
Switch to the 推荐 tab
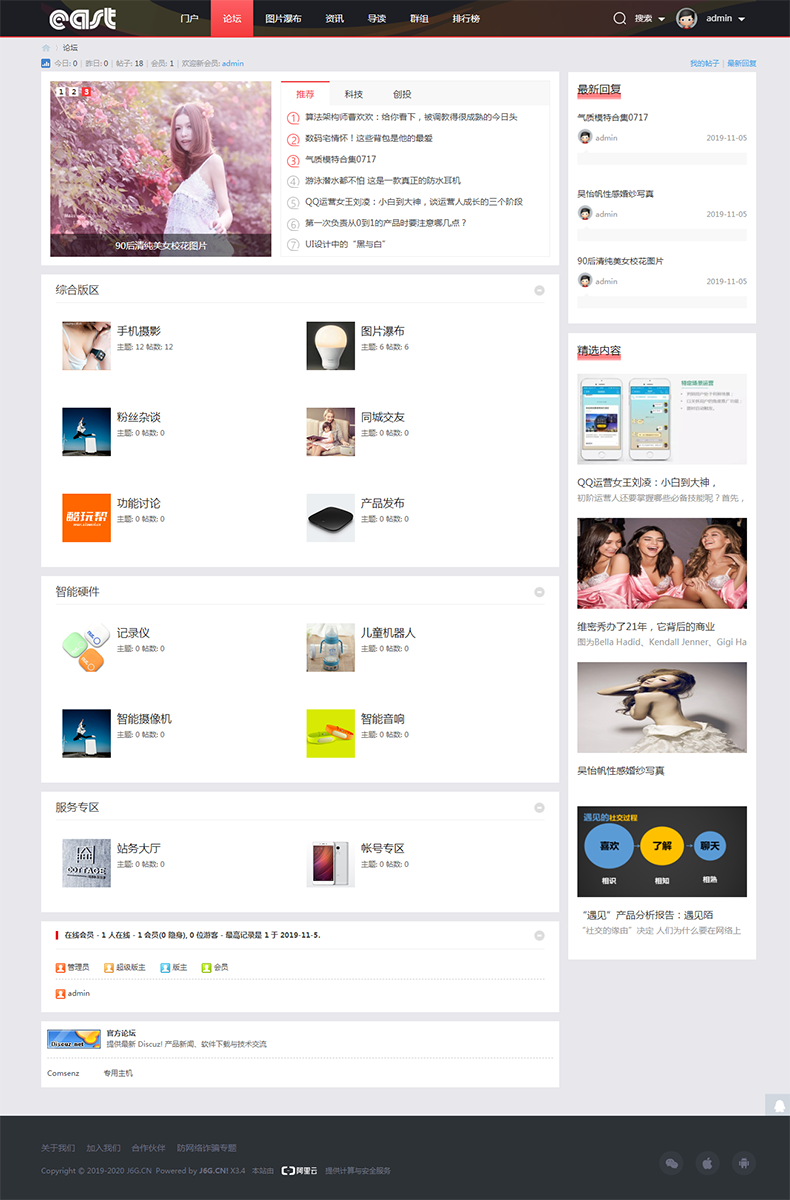tap(305, 94)
